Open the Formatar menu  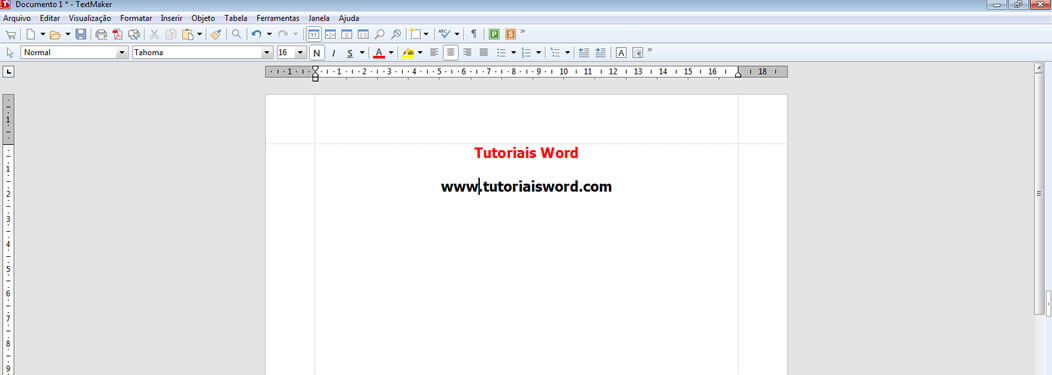coord(136,18)
